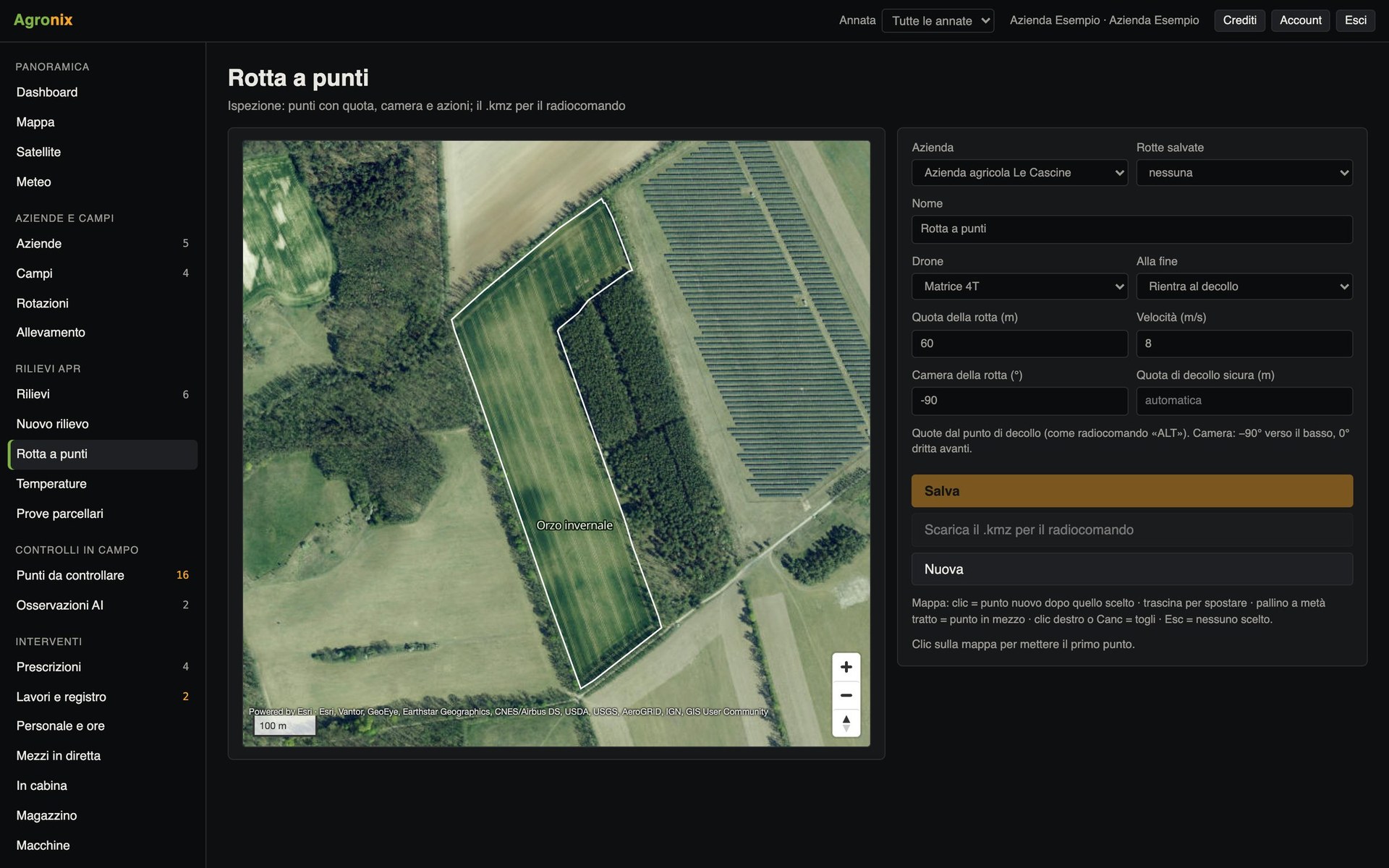Choose a drone from Matrice 4T dropdown
The width and height of the screenshot is (1389, 868).
click(1019, 286)
